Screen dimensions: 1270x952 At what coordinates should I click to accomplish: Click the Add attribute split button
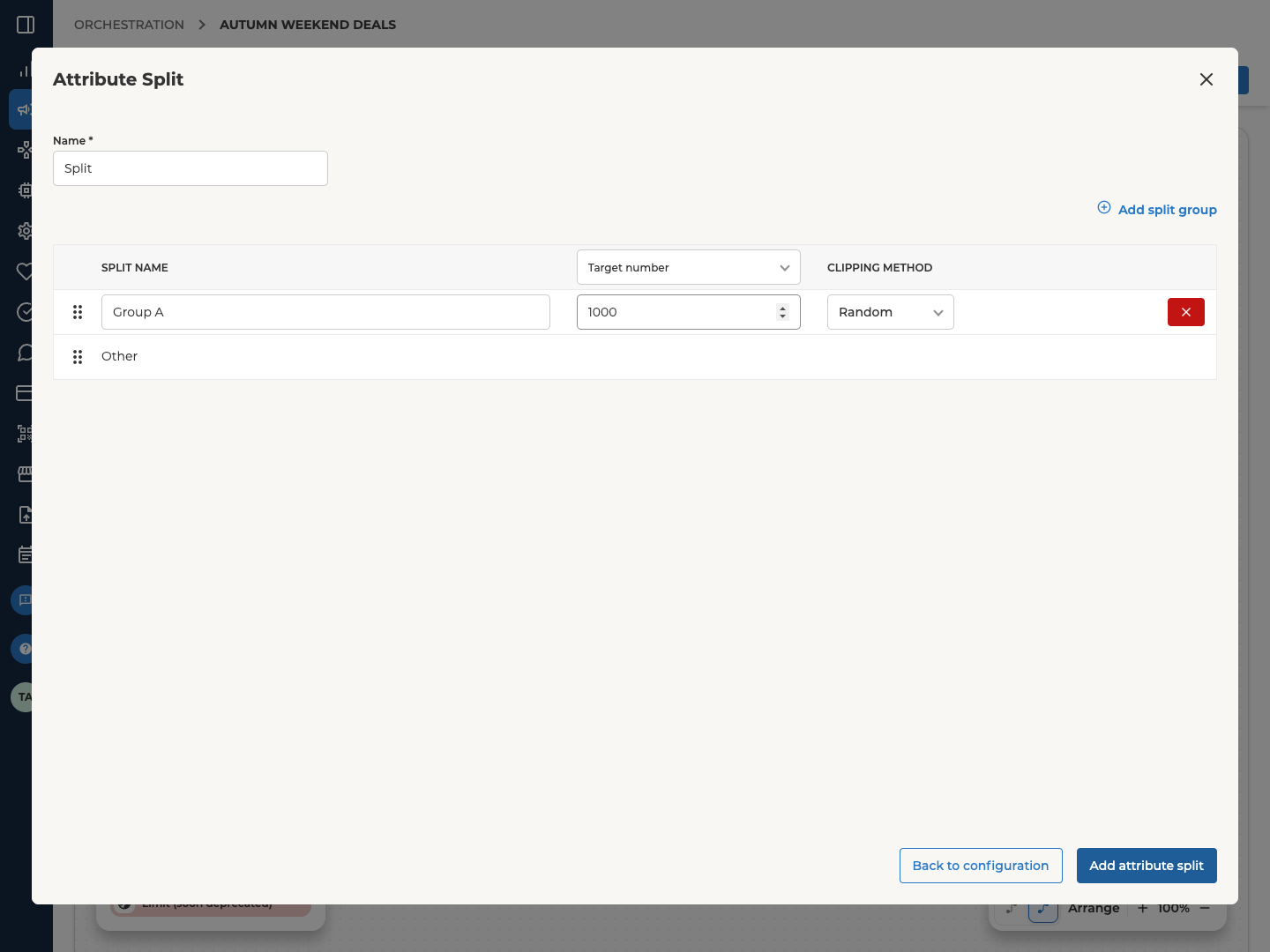coord(1147,866)
